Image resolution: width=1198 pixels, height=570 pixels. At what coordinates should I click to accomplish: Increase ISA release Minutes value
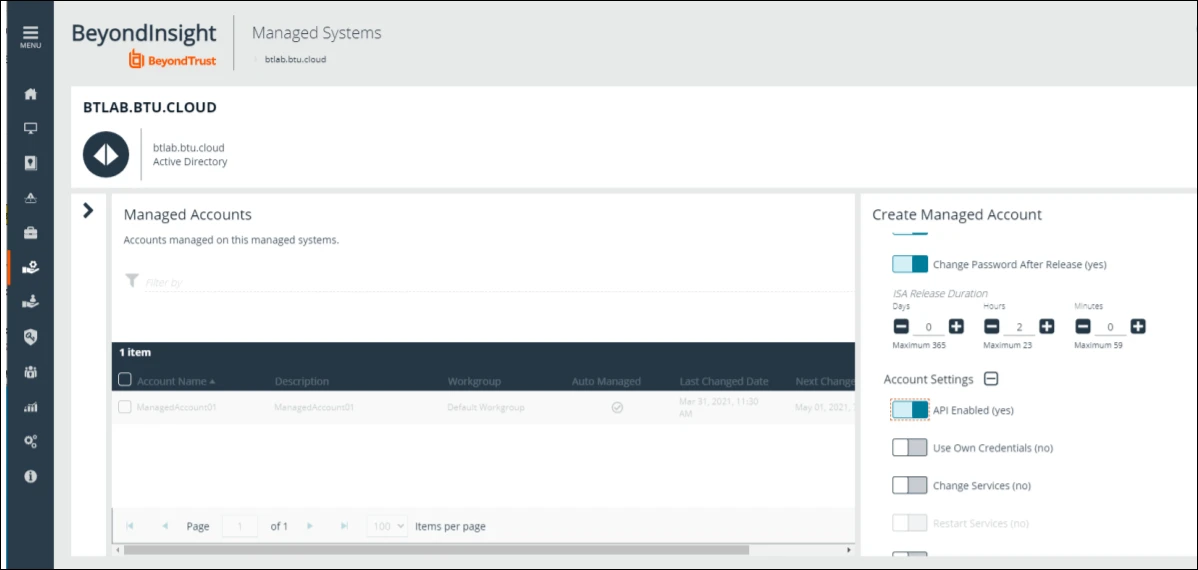(1138, 327)
